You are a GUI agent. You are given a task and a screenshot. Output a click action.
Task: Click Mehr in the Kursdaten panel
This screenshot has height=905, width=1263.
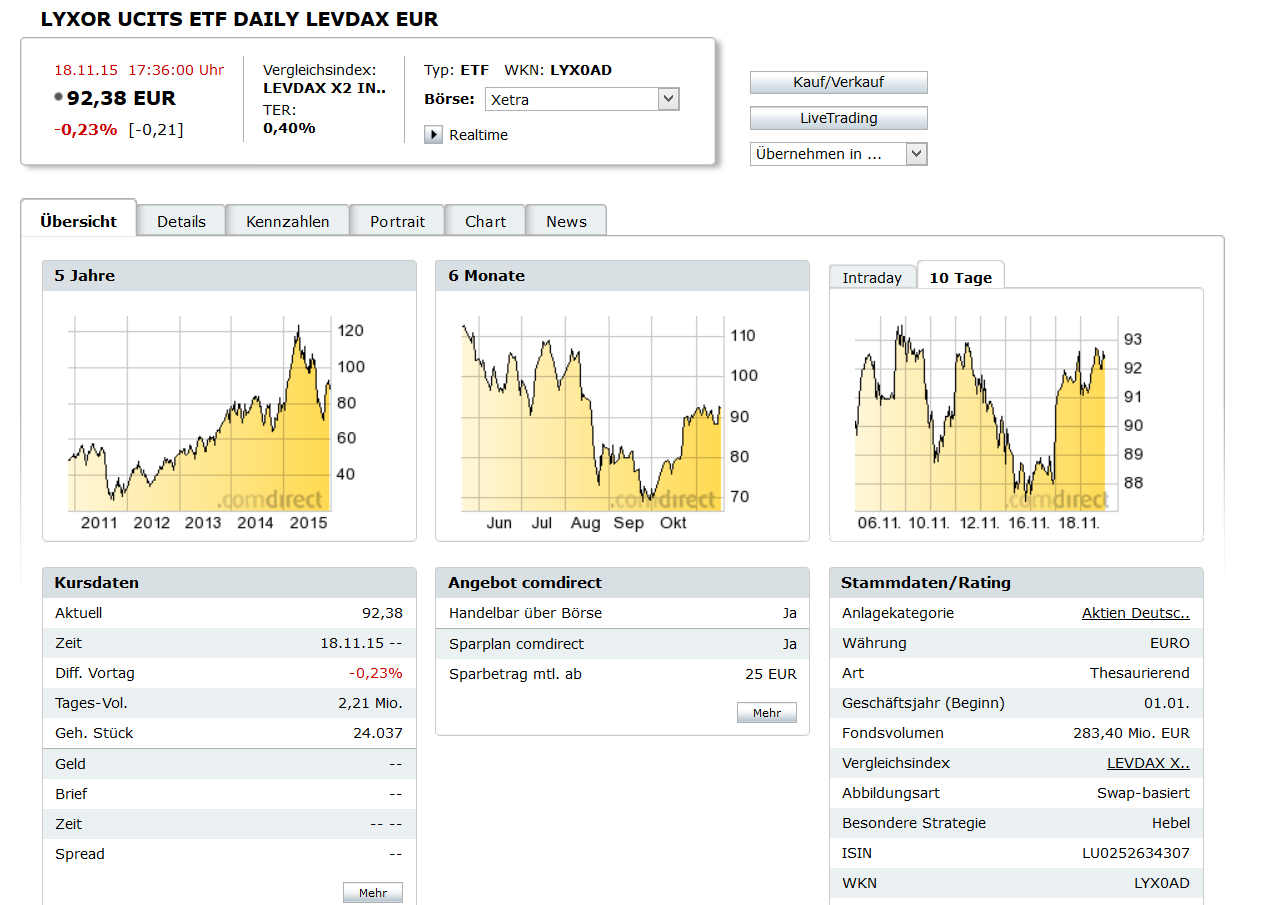[x=373, y=893]
